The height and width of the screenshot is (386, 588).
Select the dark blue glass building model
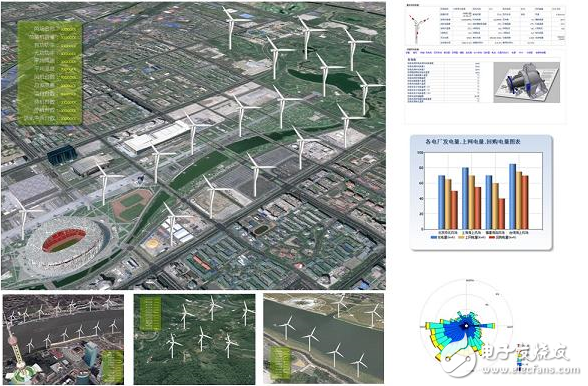[x=62, y=156]
